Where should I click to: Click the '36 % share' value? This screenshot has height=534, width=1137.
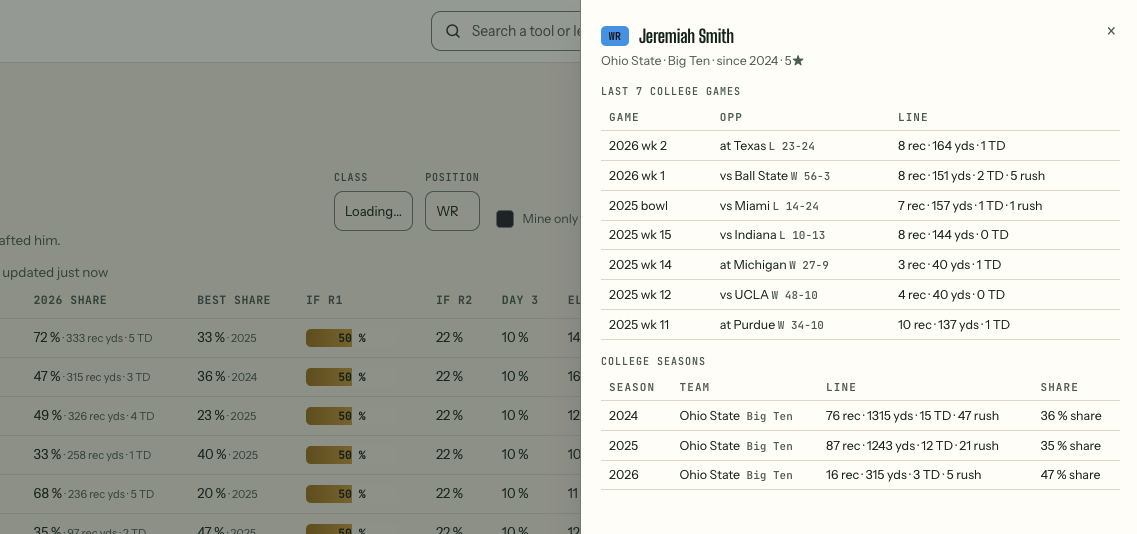pos(1071,416)
